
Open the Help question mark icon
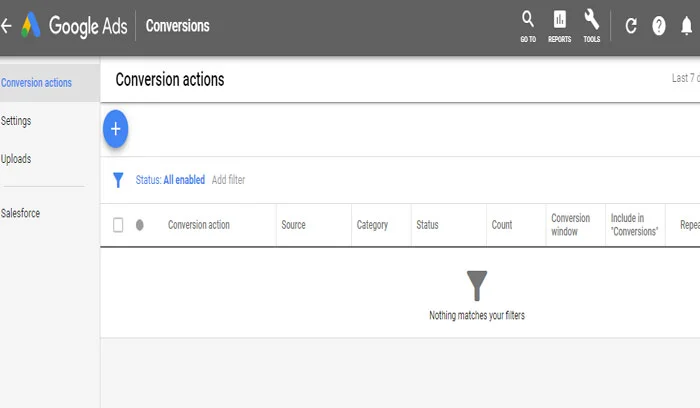click(x=658, y=26)
